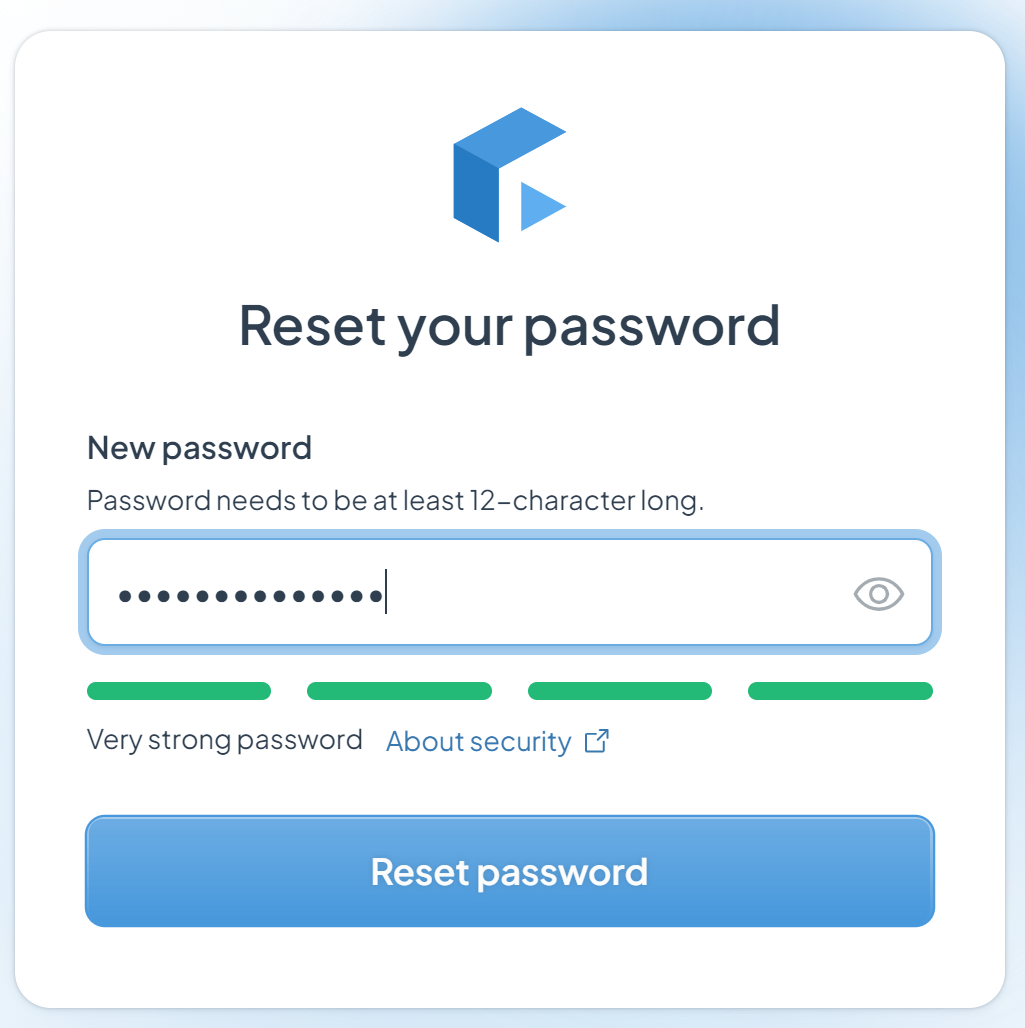Click the blue cube logo
Viewport: 1025px width, 1028px height.
(510, 174)
